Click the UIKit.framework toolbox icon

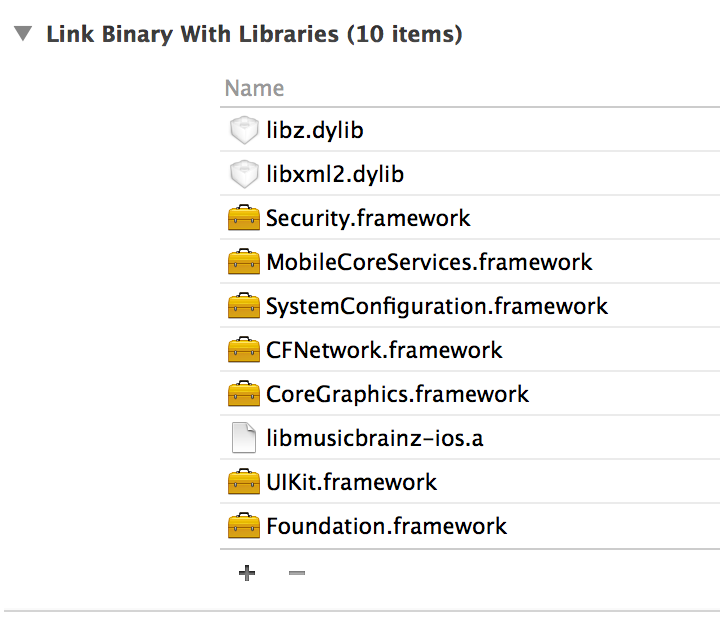point(244,482)
